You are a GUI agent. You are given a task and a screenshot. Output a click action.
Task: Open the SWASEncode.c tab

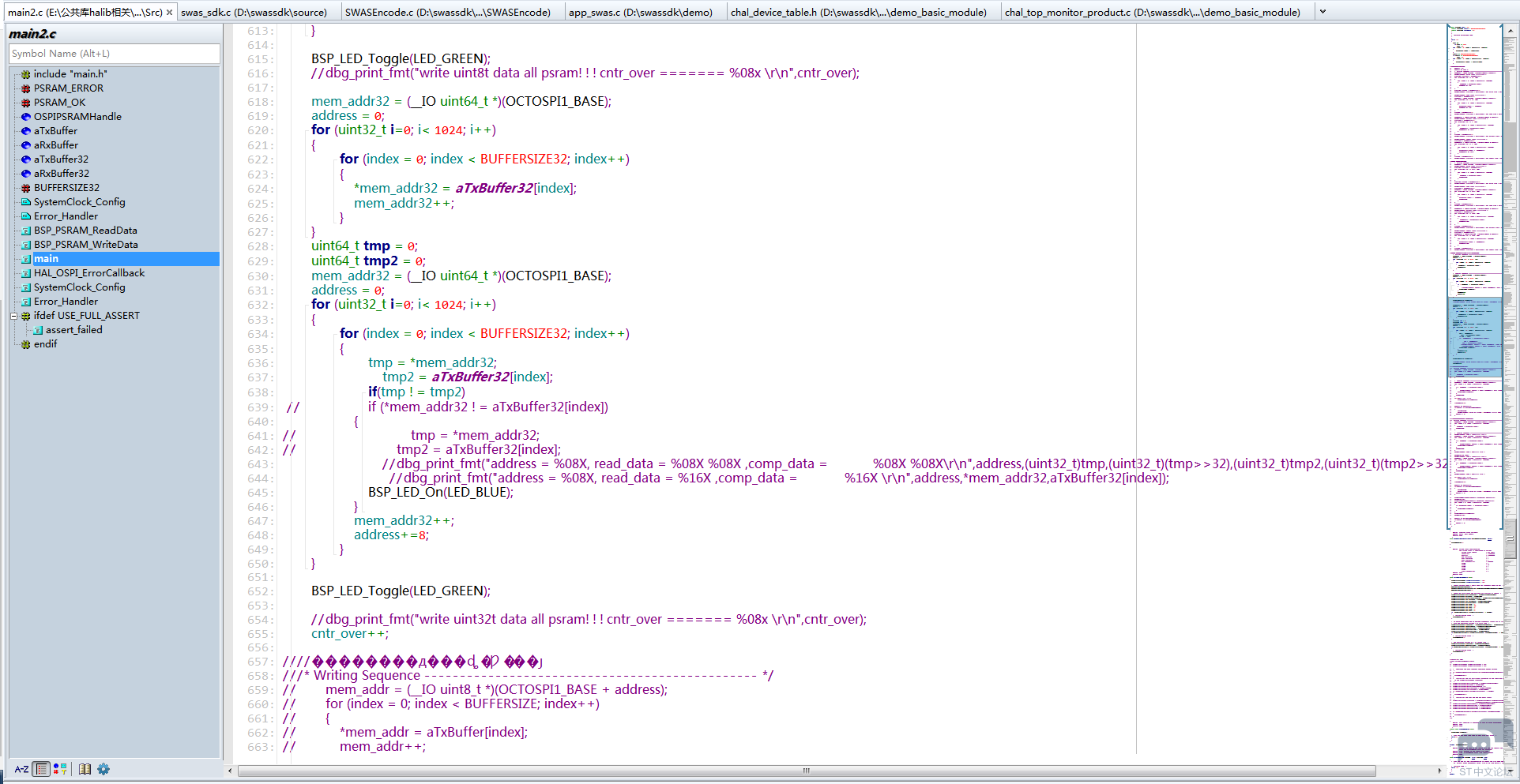(447, 13)
